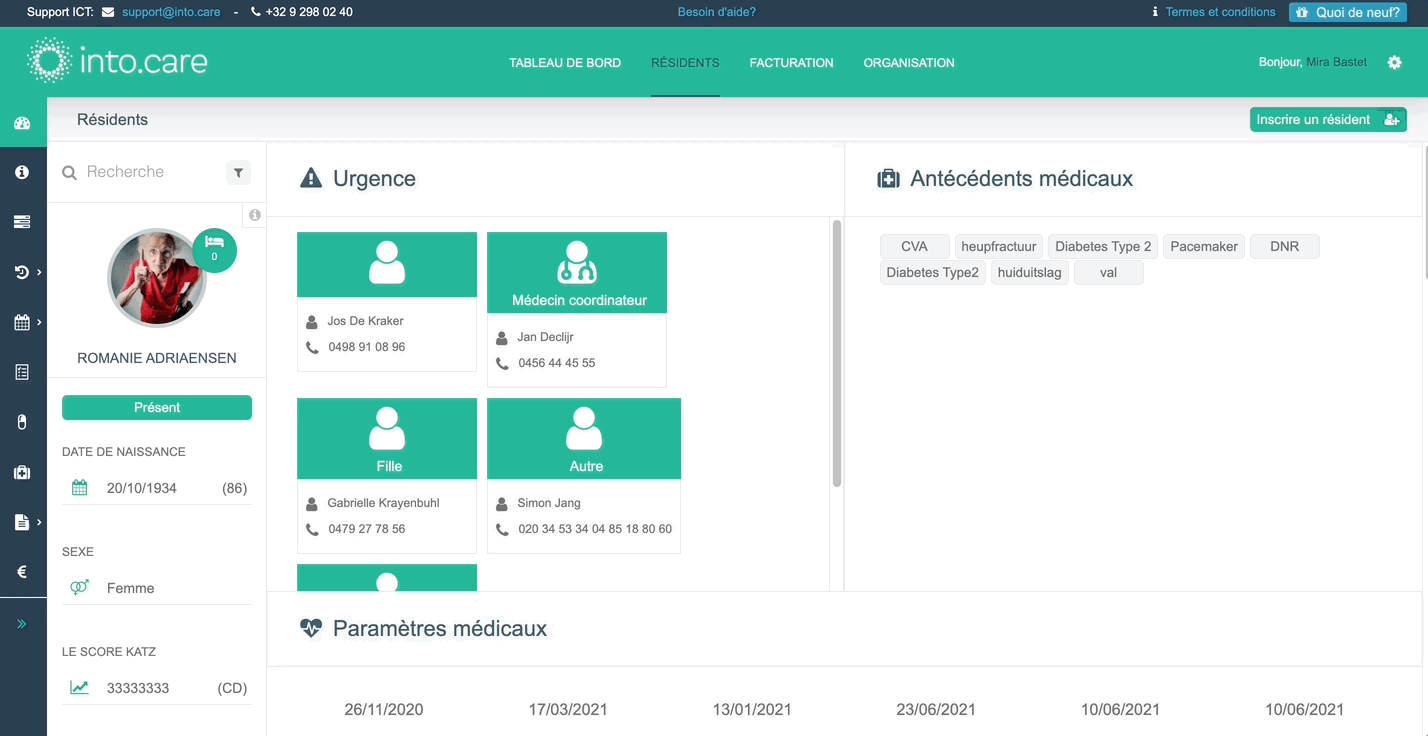Open the Résidents tab
The height and width of the screenshot is (736, 1428).
click(685, 63)
